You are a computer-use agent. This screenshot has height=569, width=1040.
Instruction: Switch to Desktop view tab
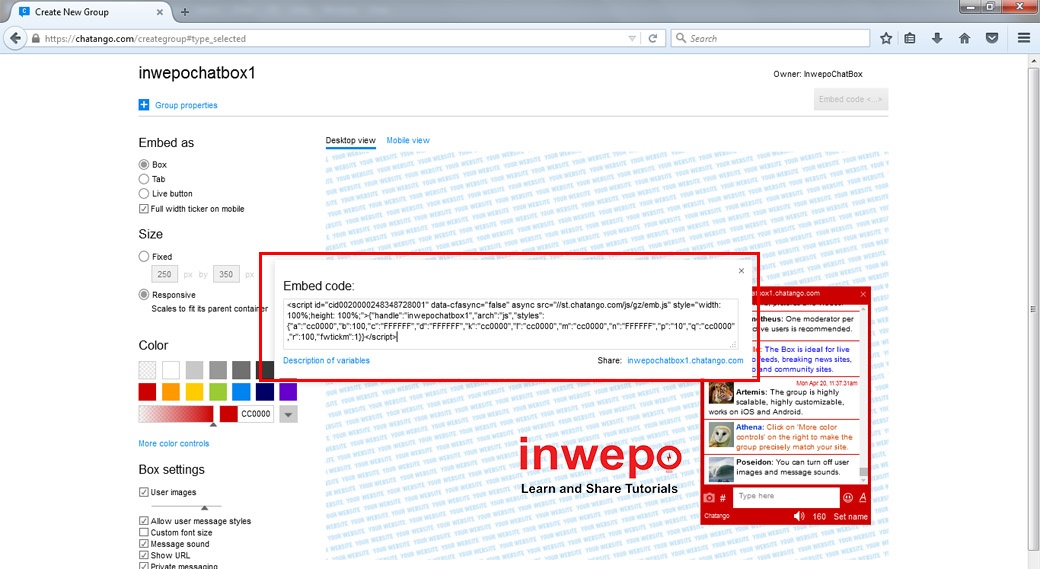(x=350, y=141)
